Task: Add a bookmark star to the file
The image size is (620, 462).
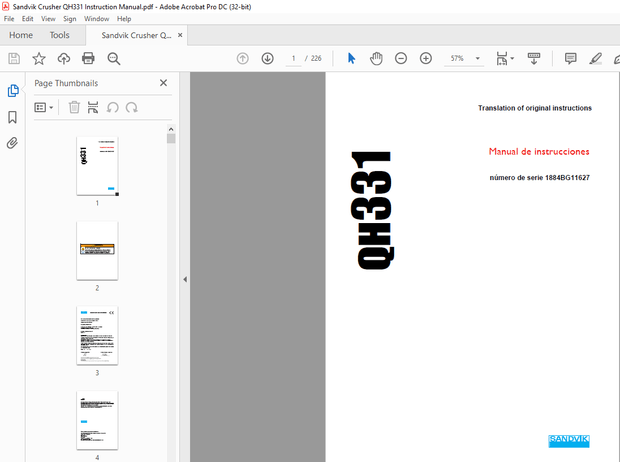Action: [x=39, y=59]
